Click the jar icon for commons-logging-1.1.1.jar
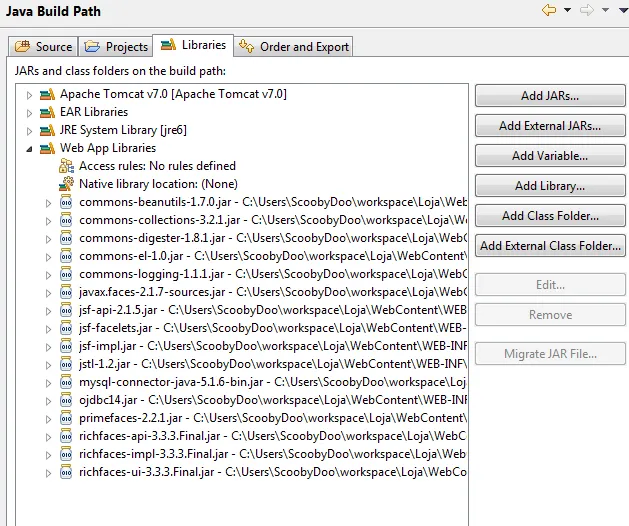 66,274
